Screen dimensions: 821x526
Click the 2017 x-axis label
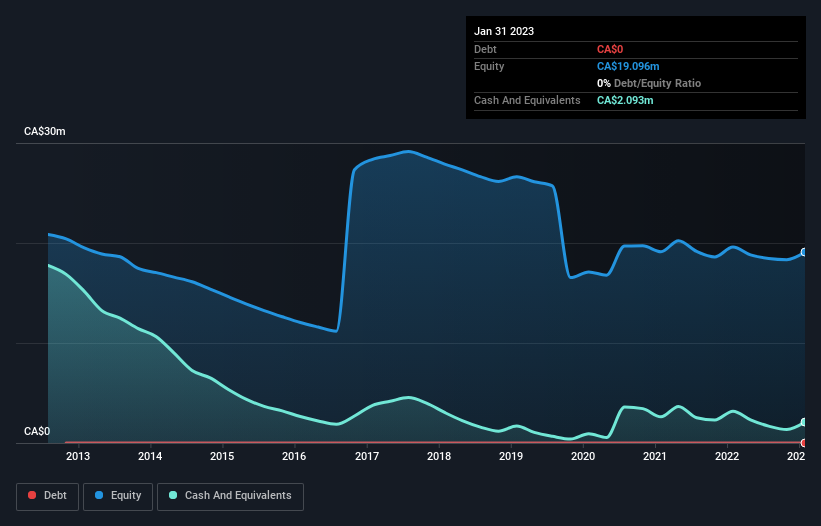click(367, 456)
